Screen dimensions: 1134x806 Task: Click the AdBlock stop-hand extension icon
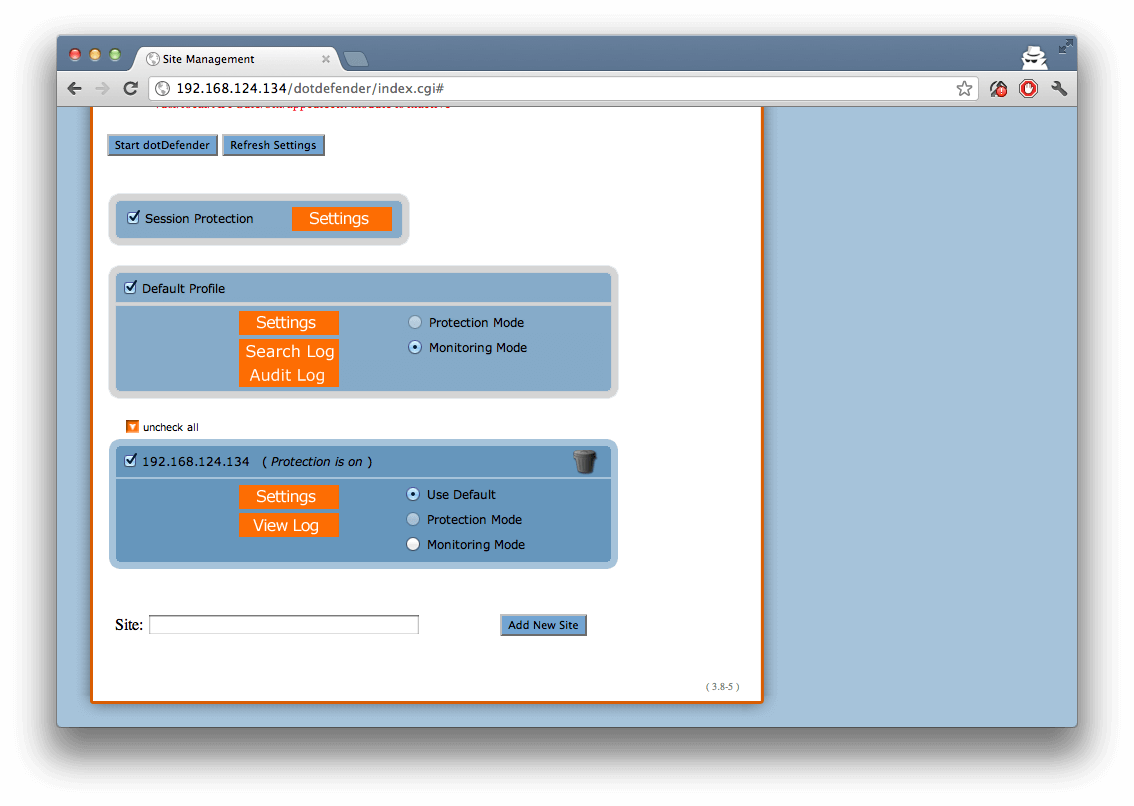pyautogui.click(x=1028, y=89)
